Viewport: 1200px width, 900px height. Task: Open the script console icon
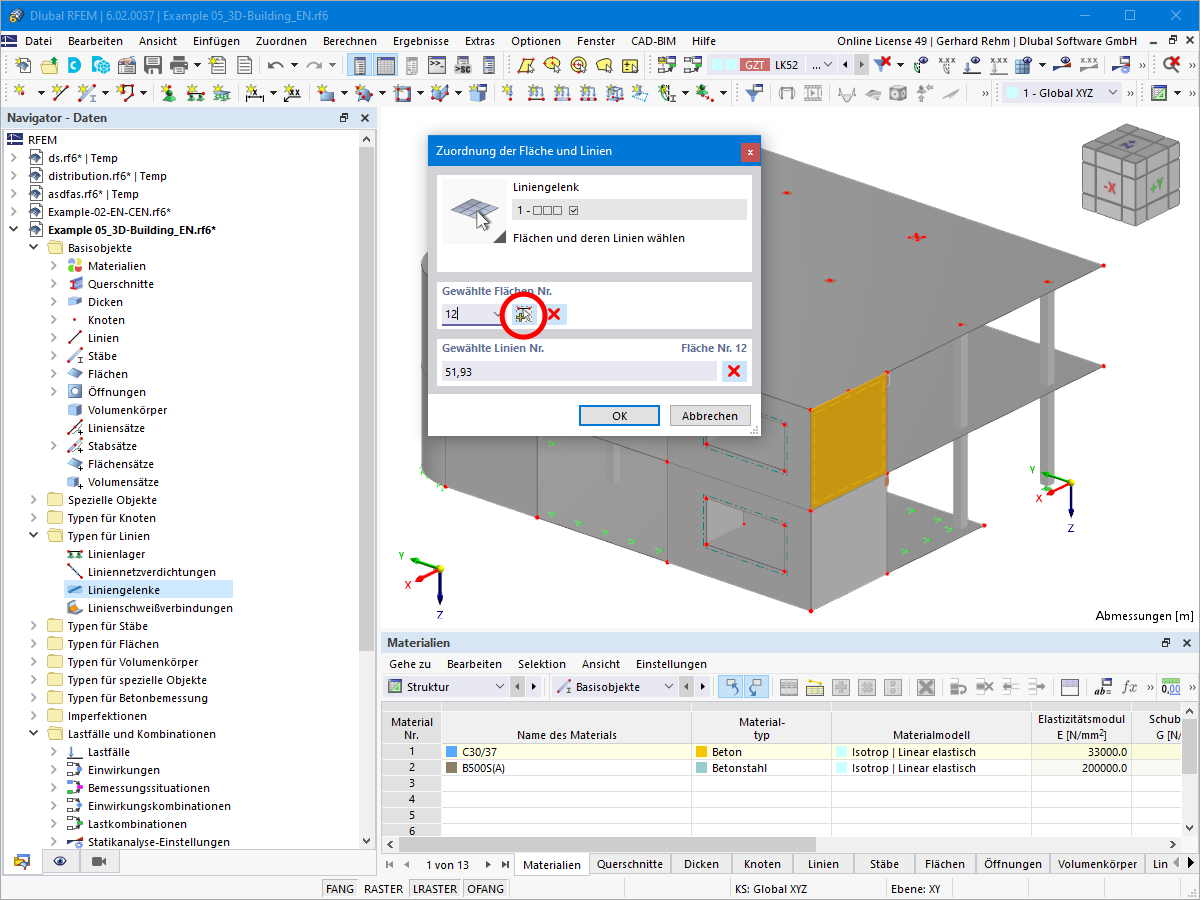click(x=437, y=65)
